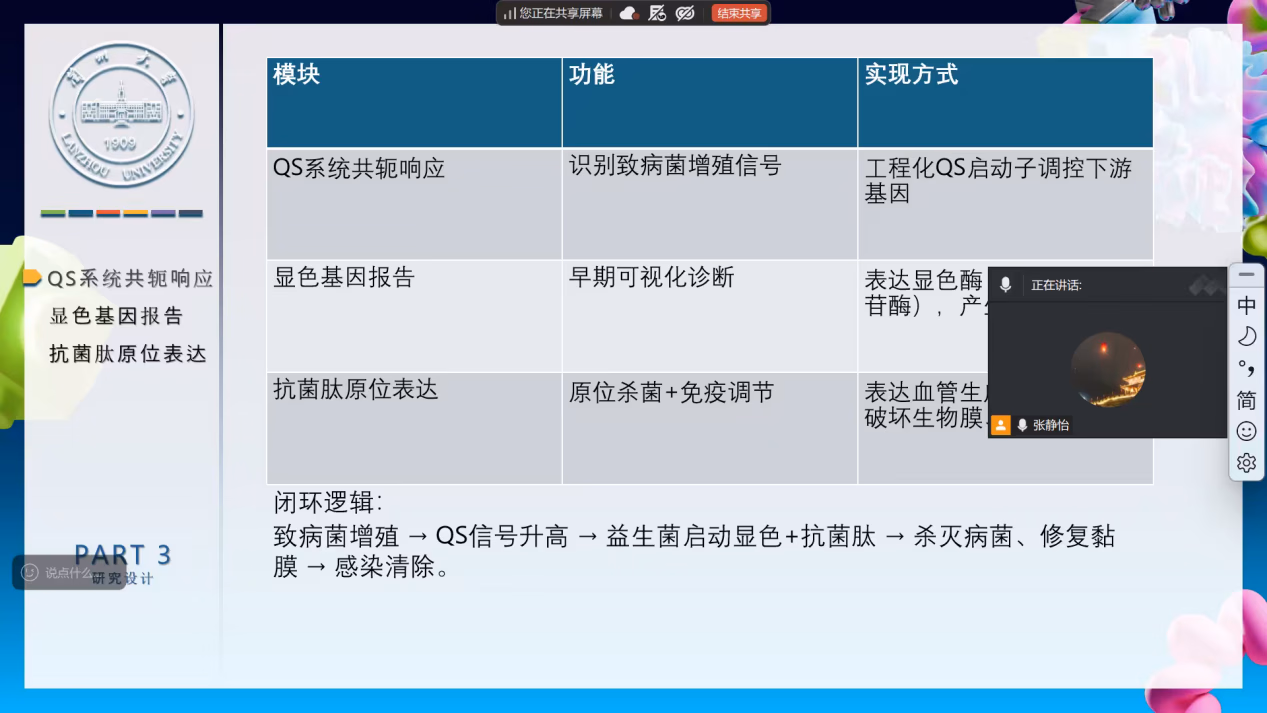Image resolution: width=1267 pixels, height=713 pixels.
Task: Click the microphone icon beside 正在讲话
Action: 1006,285
